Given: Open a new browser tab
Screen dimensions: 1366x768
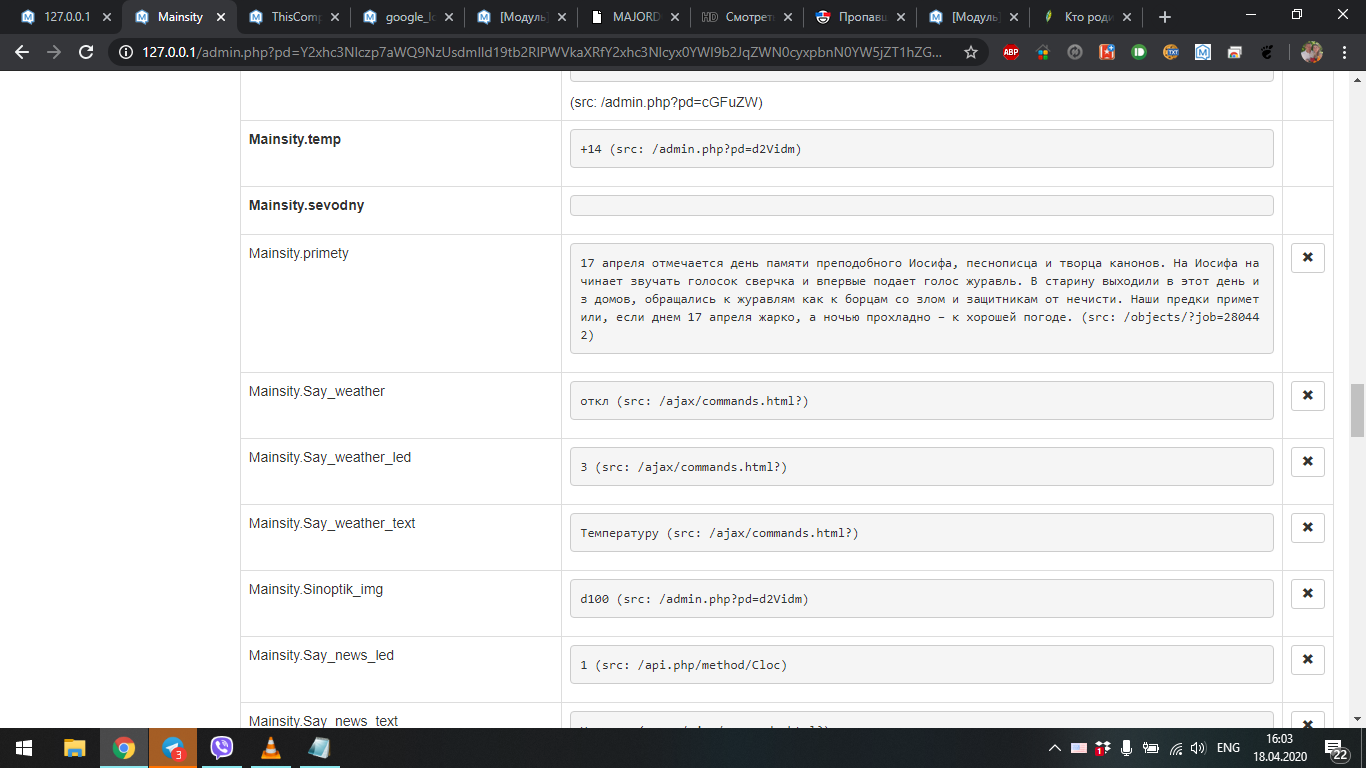Looking at the screenshot, I should (x=1164, y=17).
